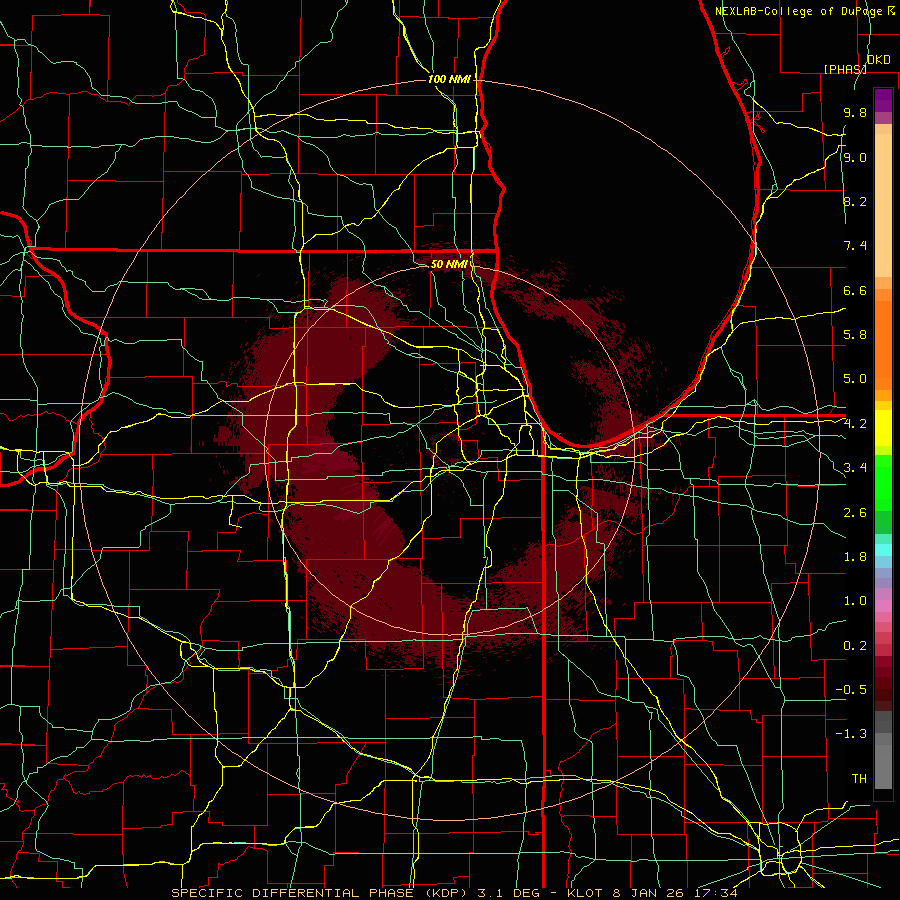Click the yellow segment of the color bar
Screen dimensions: 900x900
[x=883, y=428]
